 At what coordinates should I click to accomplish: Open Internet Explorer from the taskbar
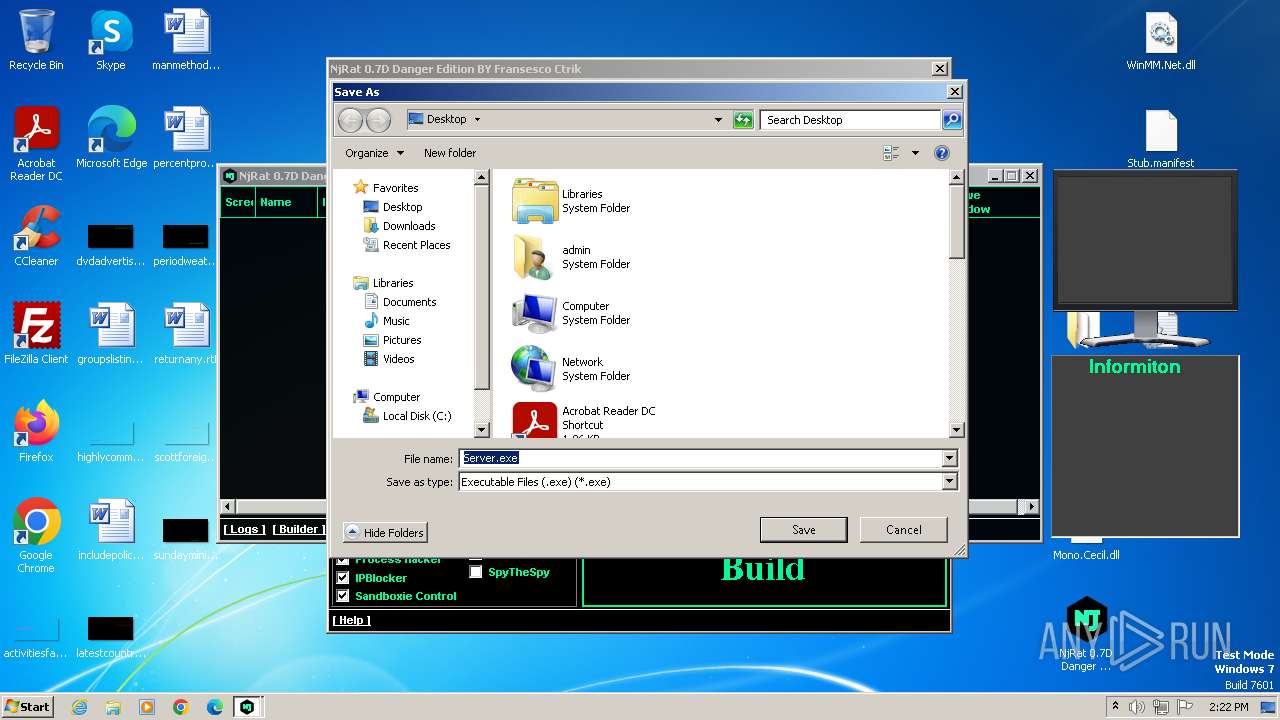point(79,707)
